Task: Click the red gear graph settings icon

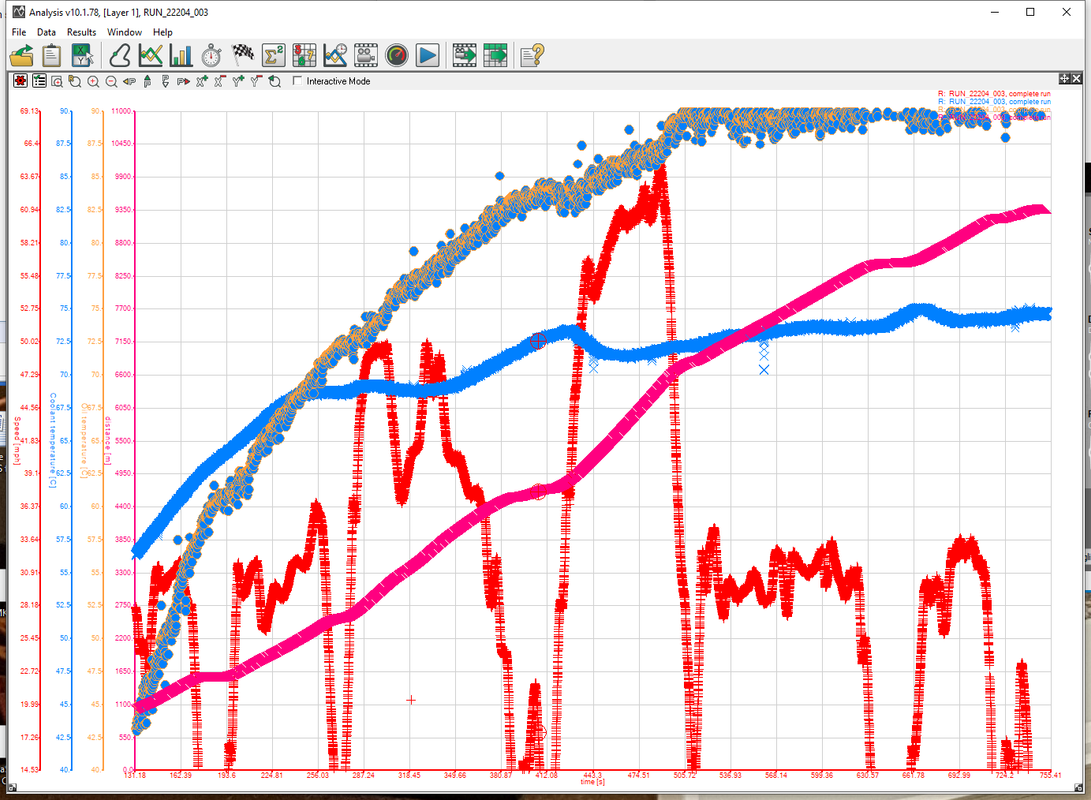Action: coord(21,81)
